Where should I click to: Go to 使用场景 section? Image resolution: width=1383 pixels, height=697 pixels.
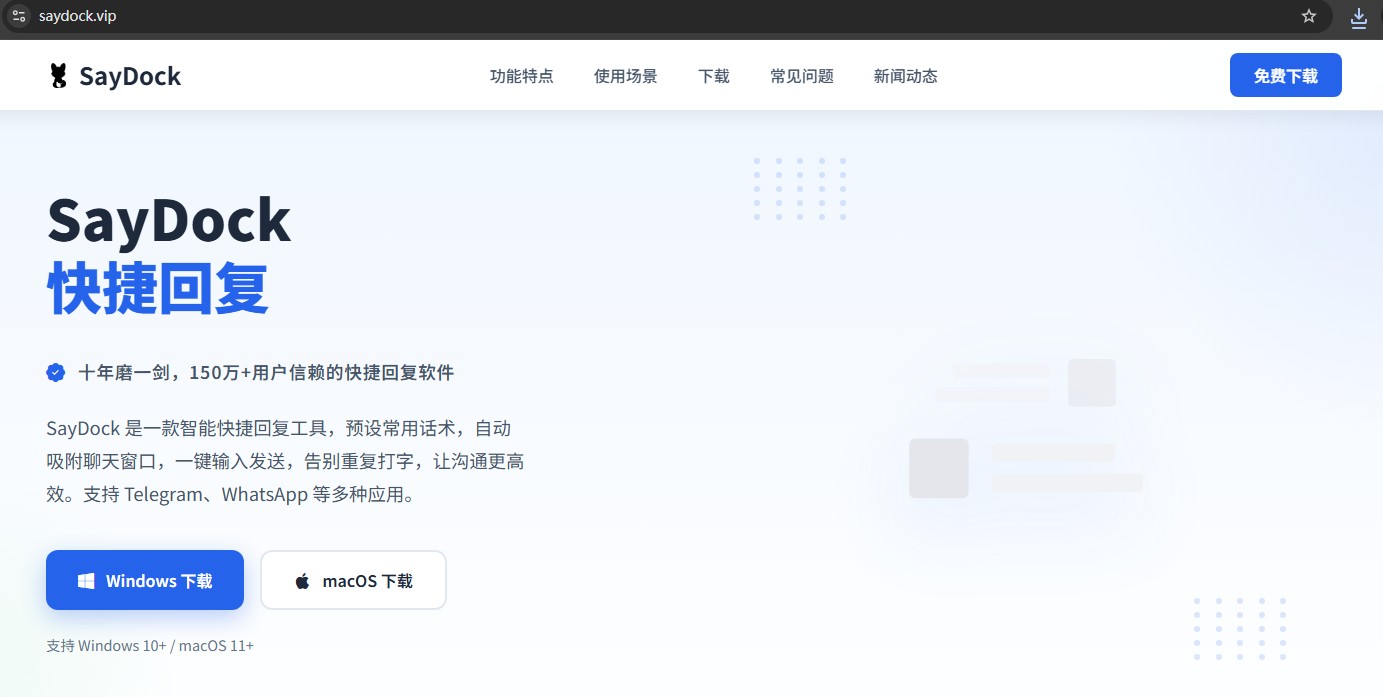pyautogui.click(x=626, y=76)
